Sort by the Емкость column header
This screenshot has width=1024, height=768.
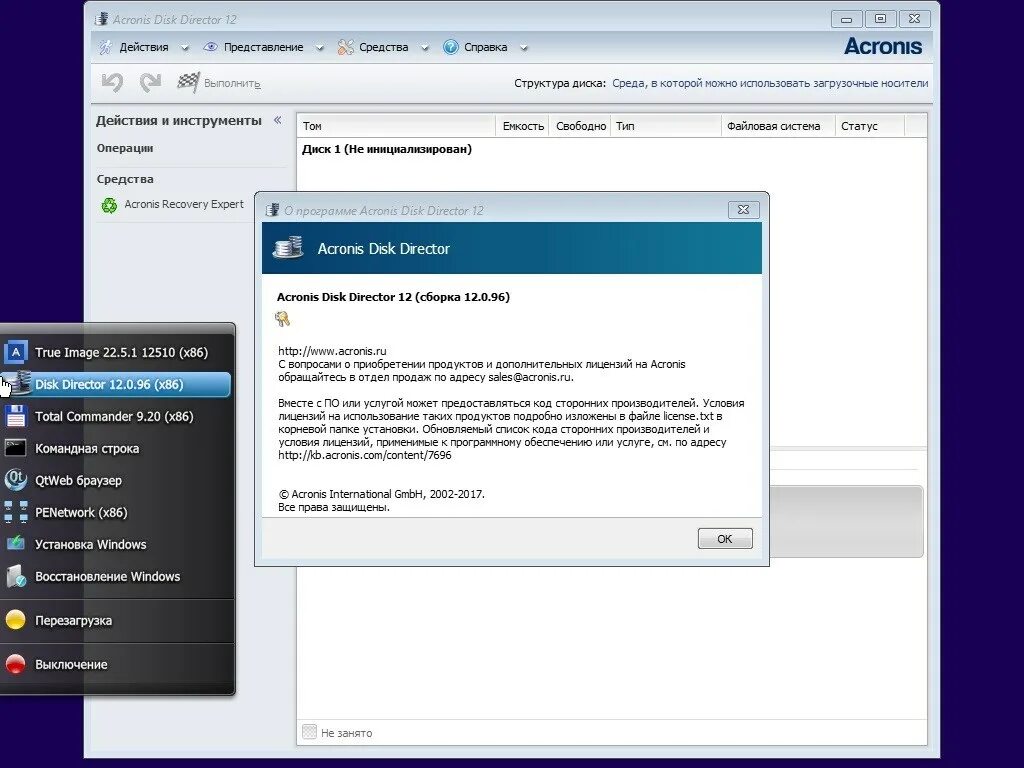(x=522, y=126)
